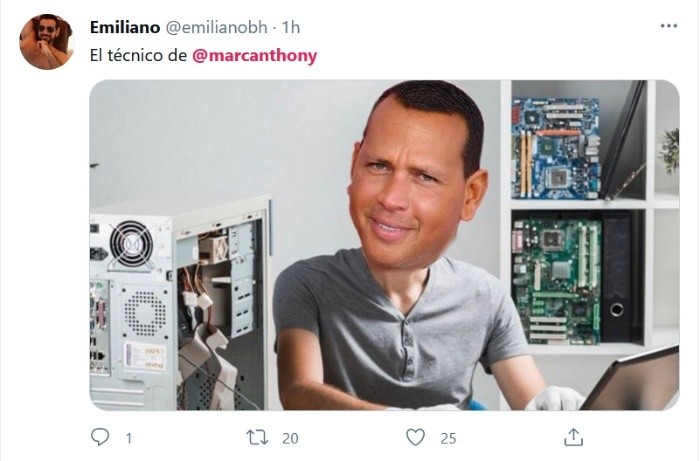Click the retweet arrows icon
Image resolution: width=700 pixels, height=461 pixels.
[x=258, y=437]
